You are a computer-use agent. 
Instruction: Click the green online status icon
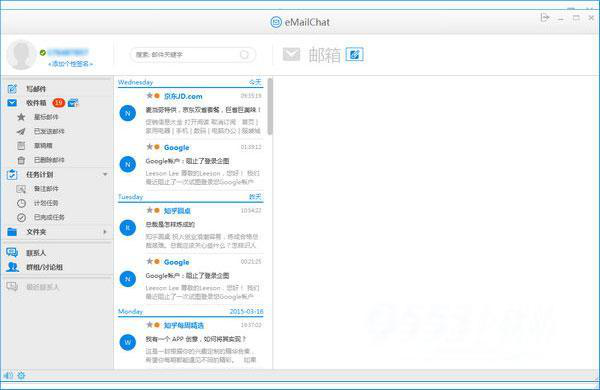pos(43,52)
